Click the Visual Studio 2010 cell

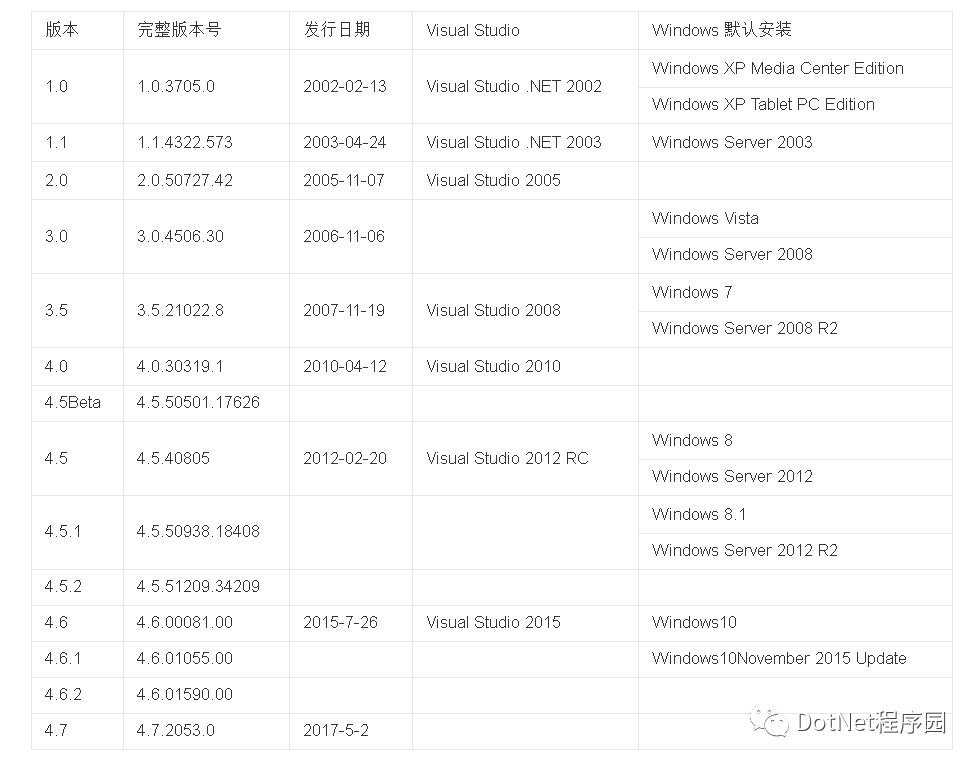coord(525,367)
